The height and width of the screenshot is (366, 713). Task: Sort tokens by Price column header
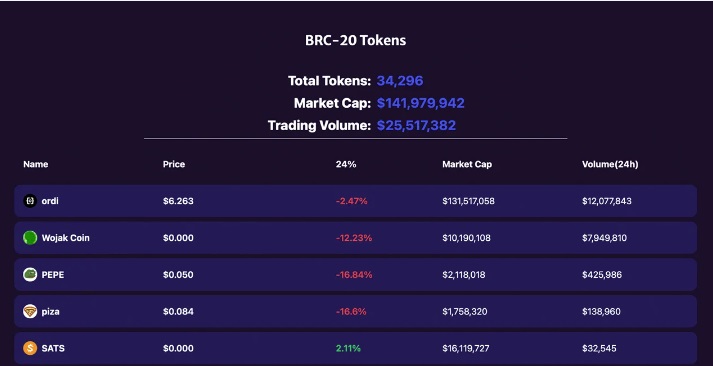[x=174, y=164]
